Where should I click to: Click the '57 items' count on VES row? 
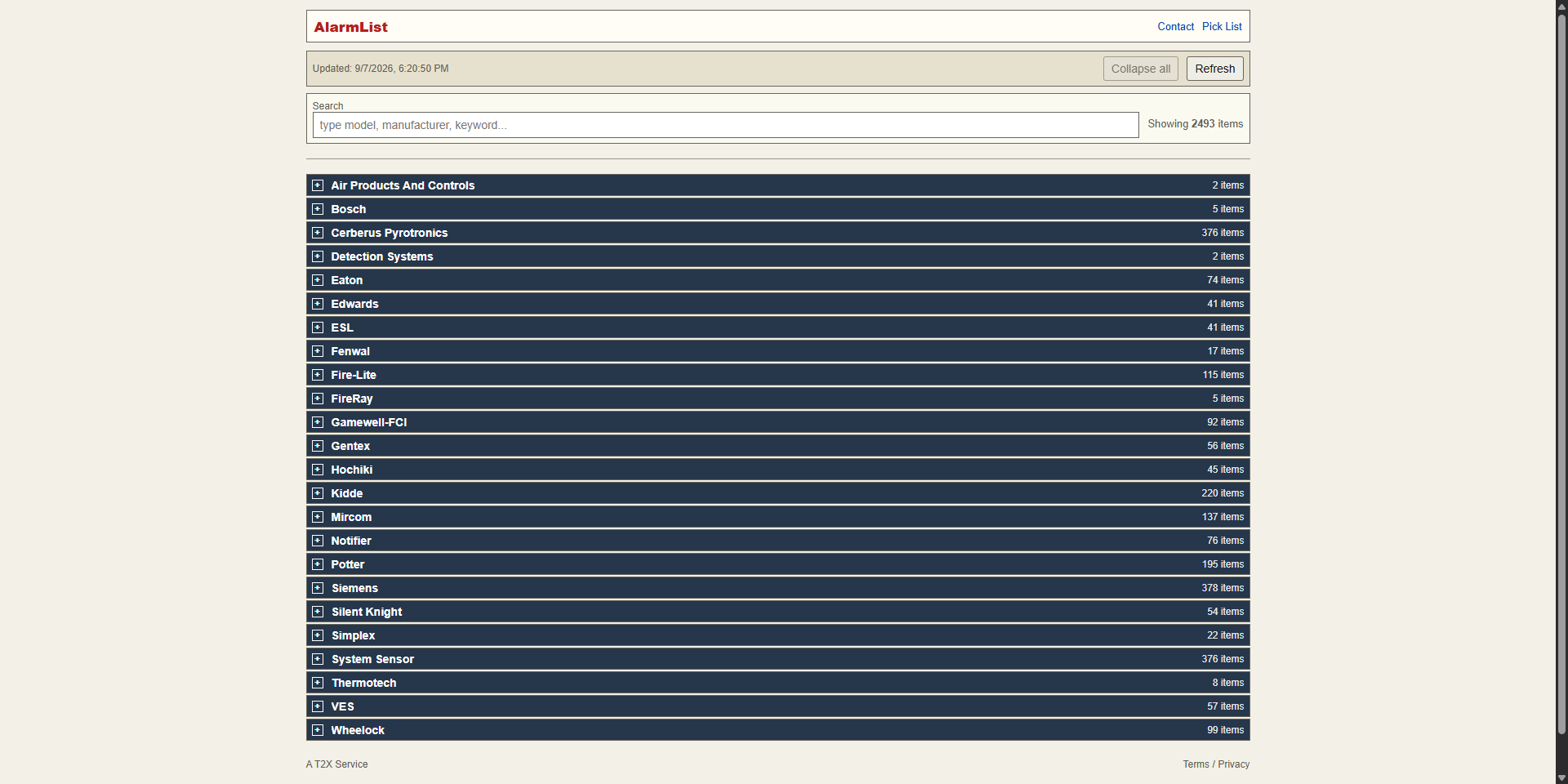[1226, 706]
